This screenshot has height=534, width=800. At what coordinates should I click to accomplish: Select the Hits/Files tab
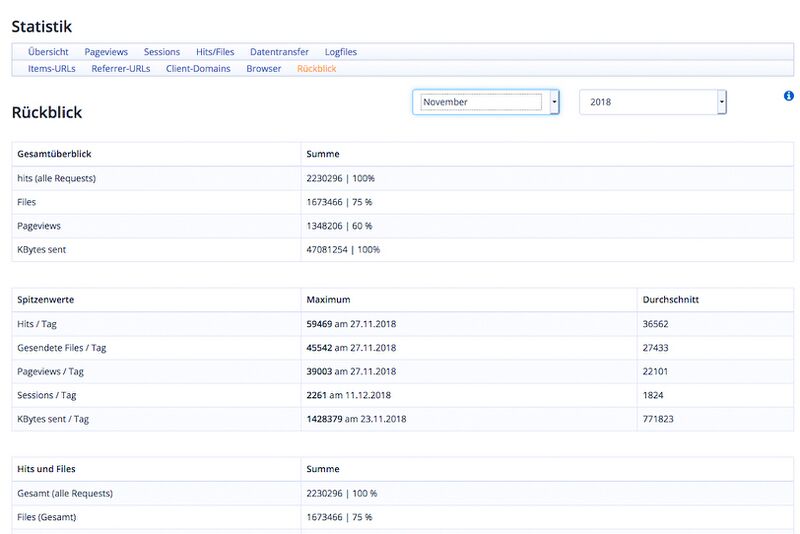215,52
